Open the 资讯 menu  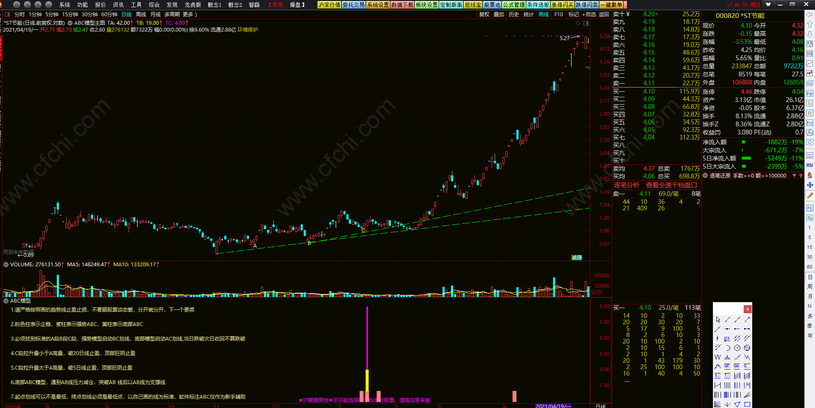(x=119, y=5)
